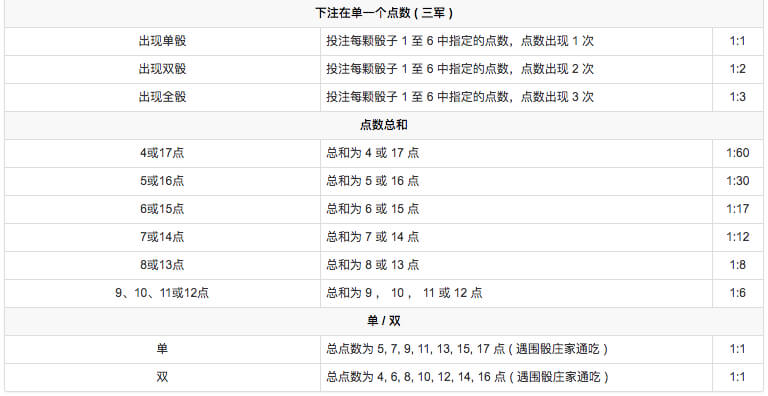Select the 5或16点 bet cell
Image resolution: width=768 pixels, height=396 pixels.
pyautogui.click(x=162, y=181)
